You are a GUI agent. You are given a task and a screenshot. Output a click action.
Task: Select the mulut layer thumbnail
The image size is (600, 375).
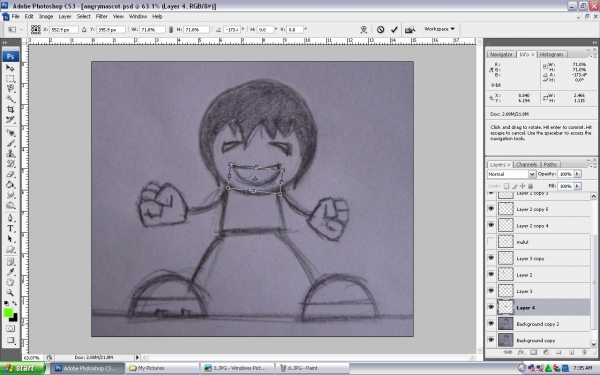[505, 242]
